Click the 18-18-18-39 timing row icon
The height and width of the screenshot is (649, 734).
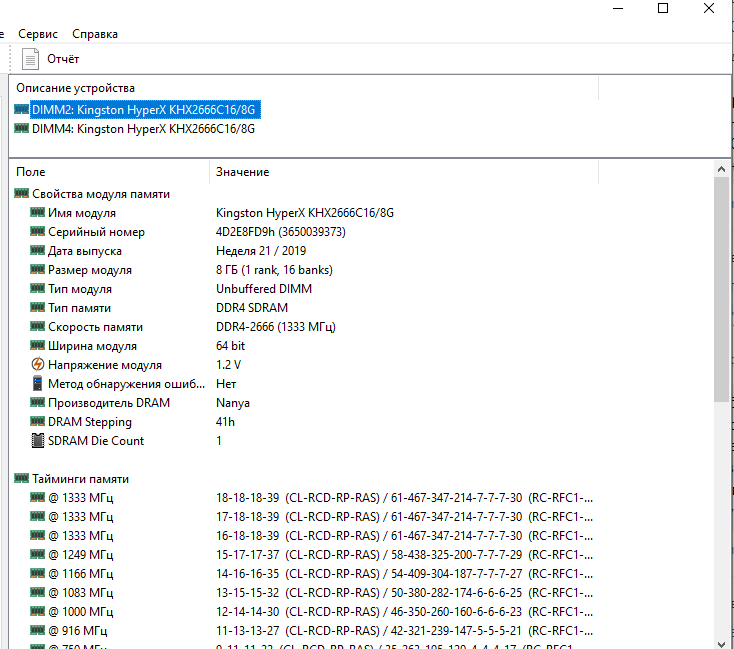pyautogui.click(x=37, y=497)
